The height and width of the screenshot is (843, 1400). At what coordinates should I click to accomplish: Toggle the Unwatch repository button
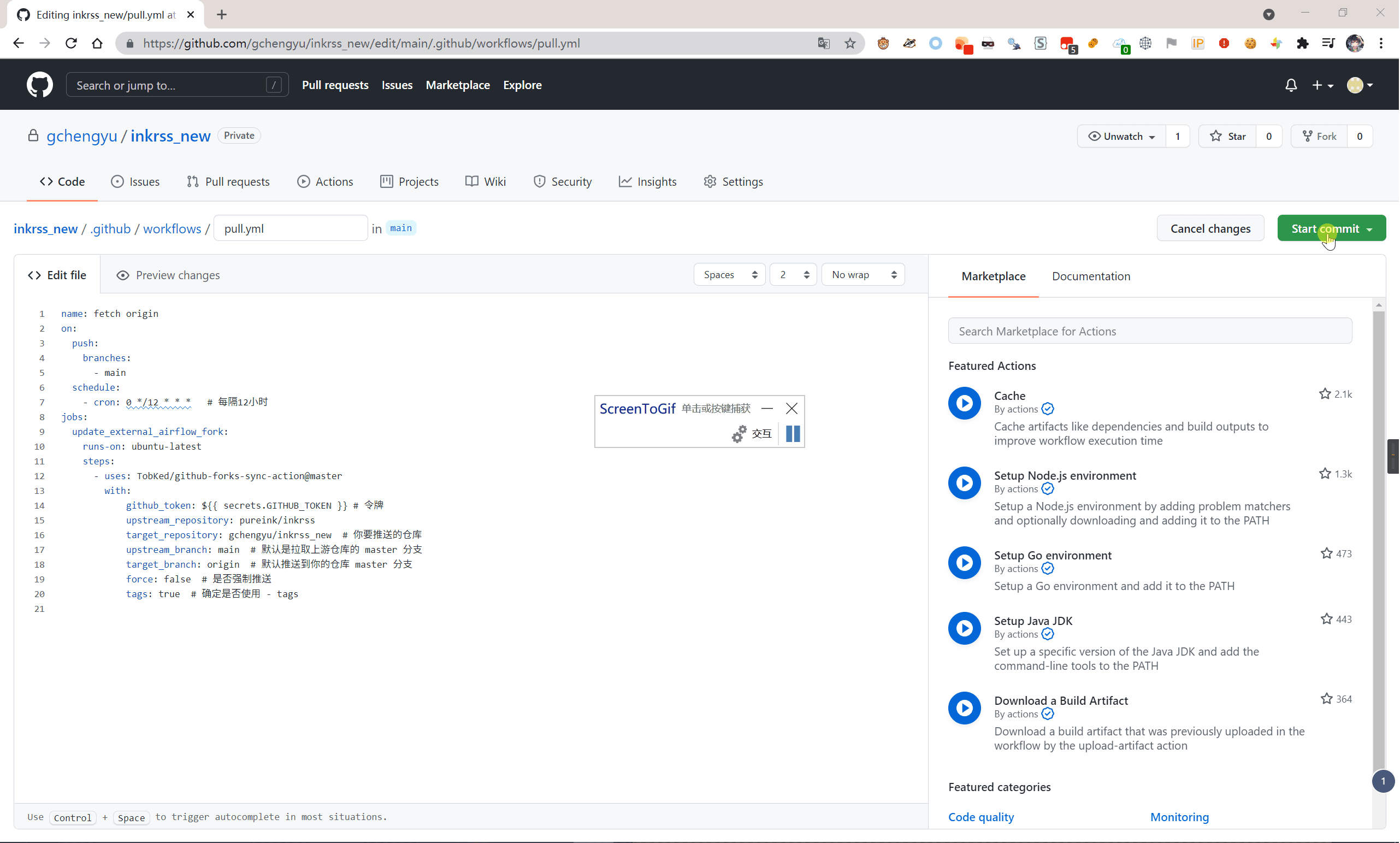[1121, 137]
